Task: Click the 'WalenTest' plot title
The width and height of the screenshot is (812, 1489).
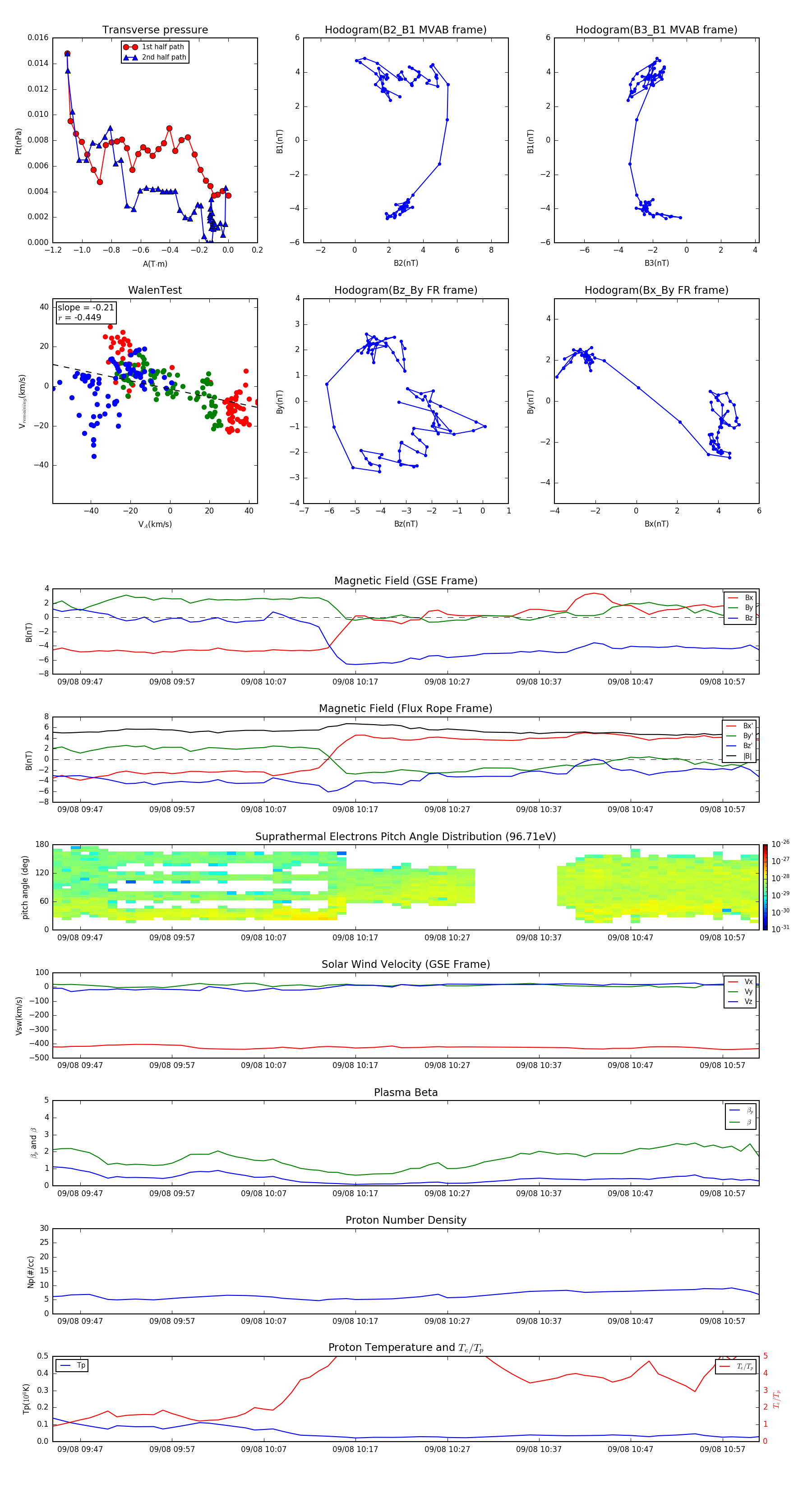Action: pyautogui.click(x=155, y=290)
